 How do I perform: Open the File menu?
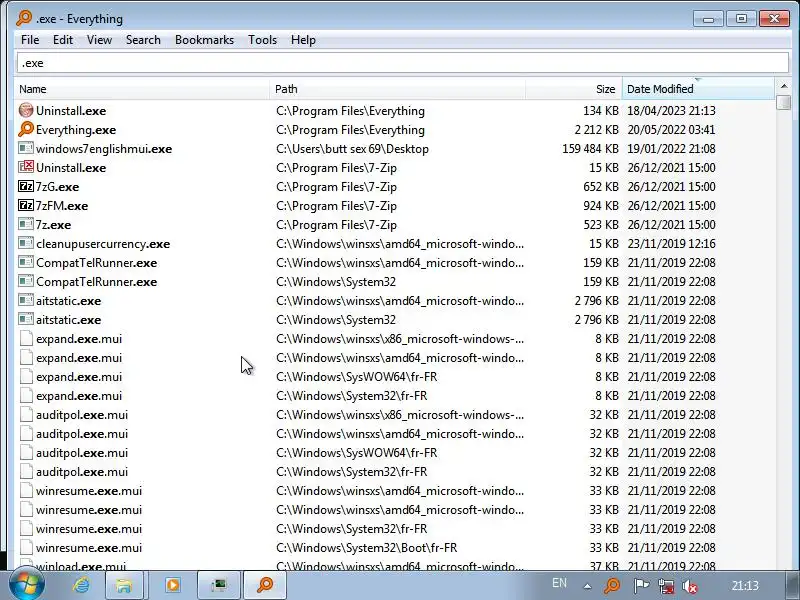[30, 40]
